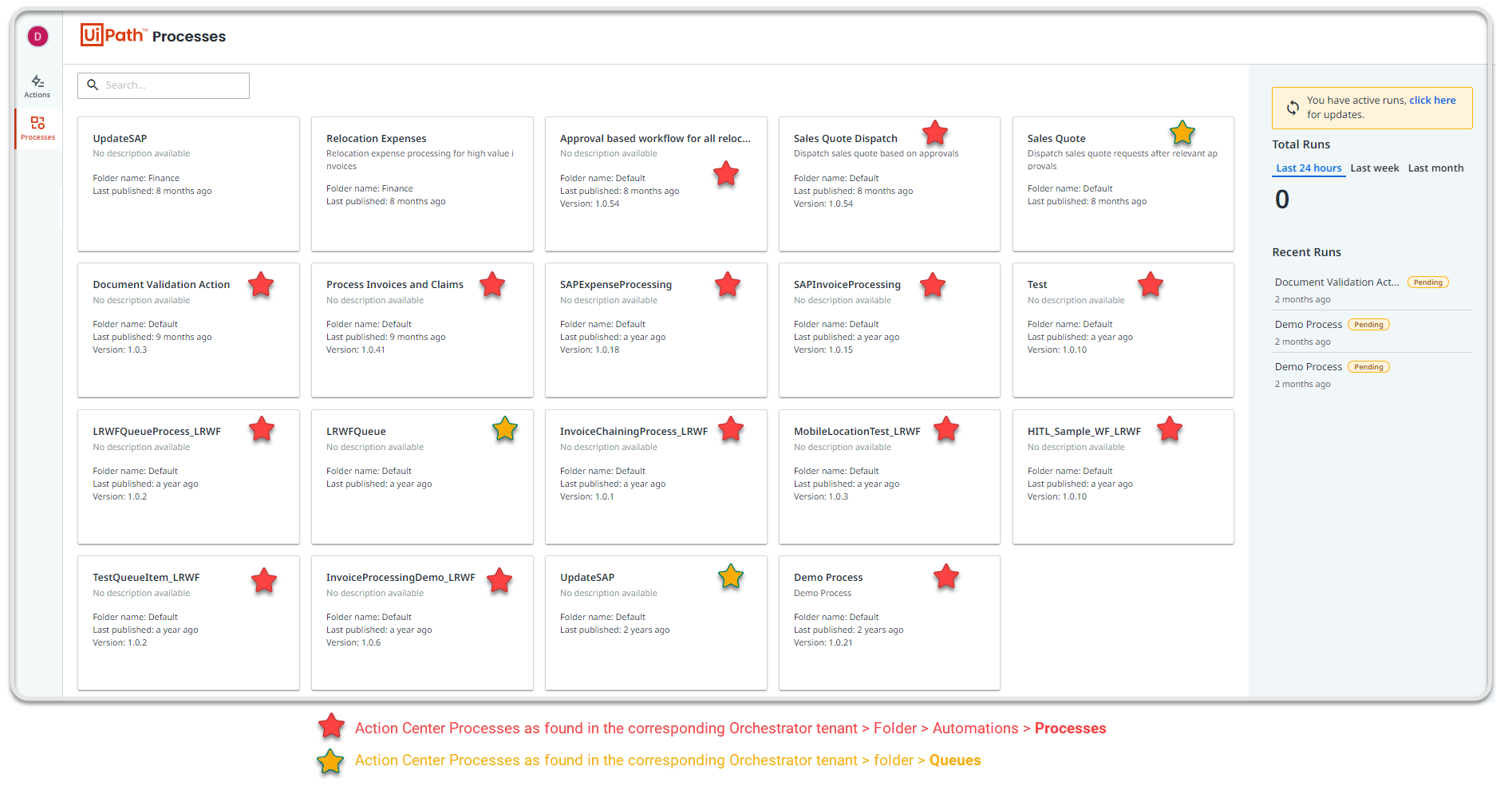Click the yellow star on Sales Quote card
1512x786 pixels.
pyautogui.click(x=1182, y=132)
